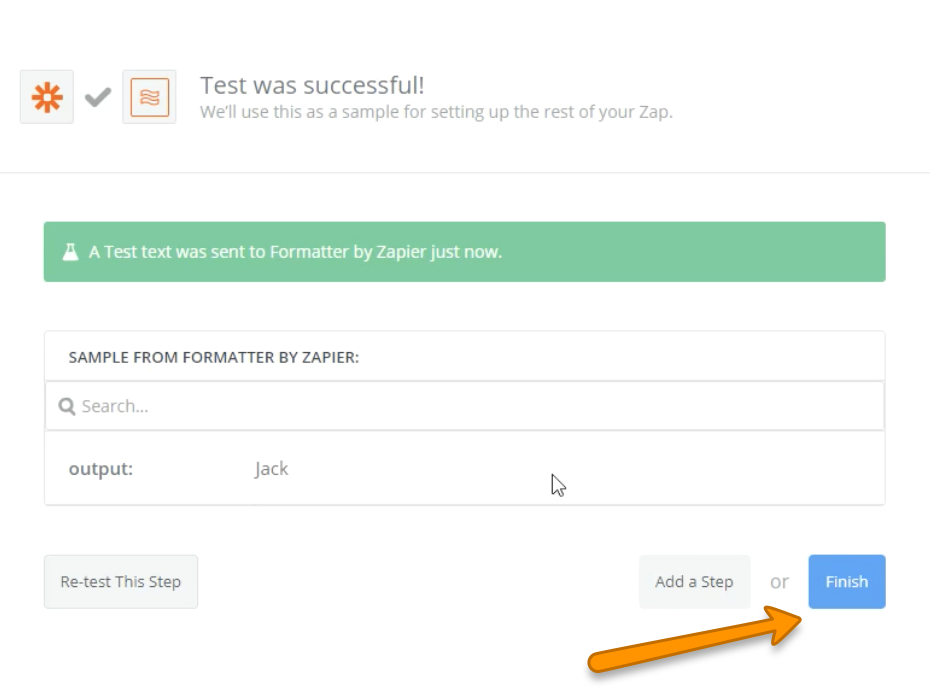Click the flask icon in green banner
Image resolution: width=930 pixels, height=698 pixels.
click(70, 252)
